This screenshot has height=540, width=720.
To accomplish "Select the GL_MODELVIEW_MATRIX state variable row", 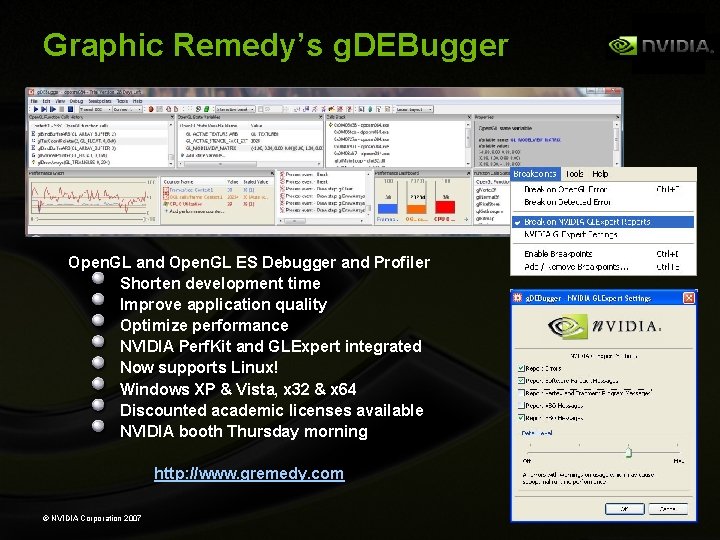I will [x=250, y=148].
